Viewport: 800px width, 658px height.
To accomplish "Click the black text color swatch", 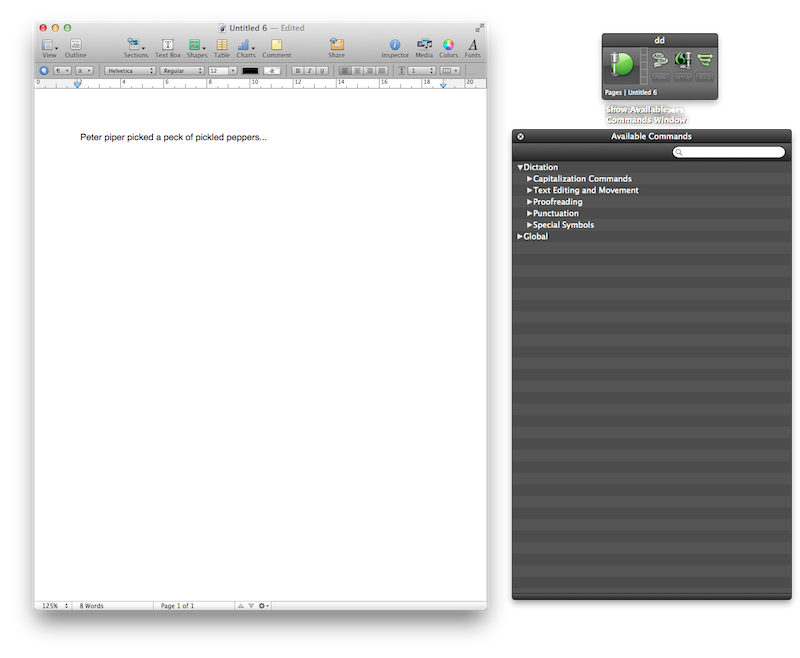I will (250, 70).
